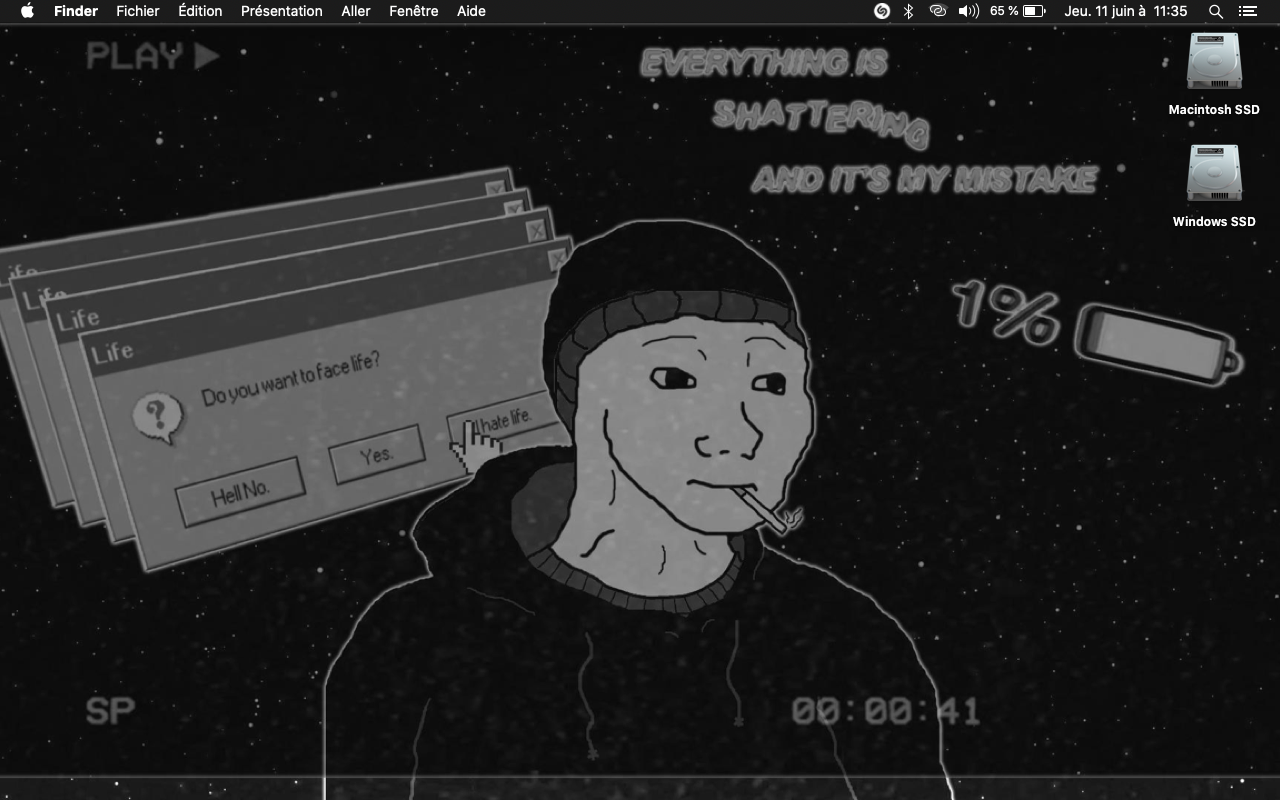Select the Windows SSD drive icon

point(1214,174)
